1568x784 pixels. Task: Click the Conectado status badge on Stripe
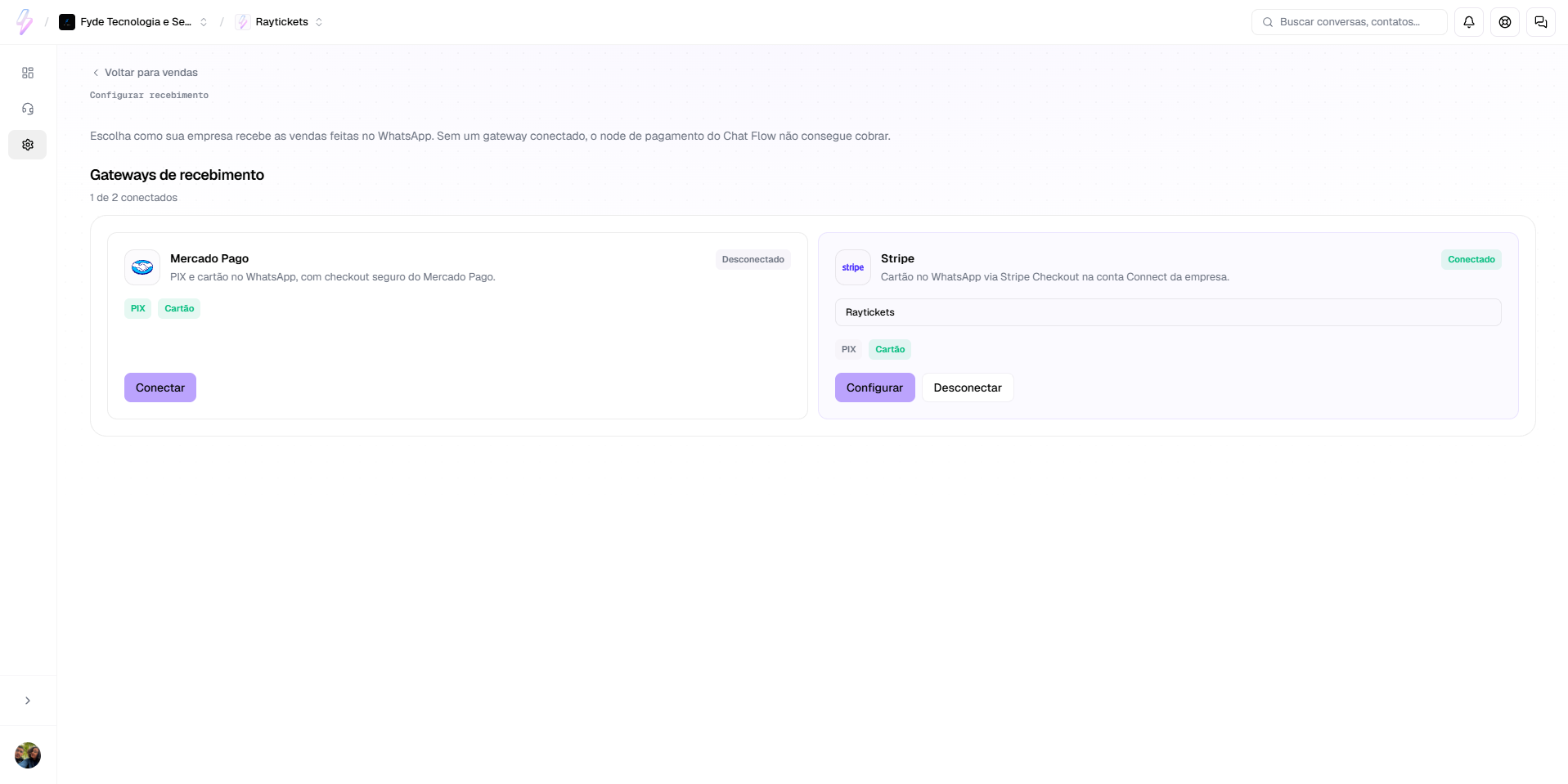(x=1471, y=259)
